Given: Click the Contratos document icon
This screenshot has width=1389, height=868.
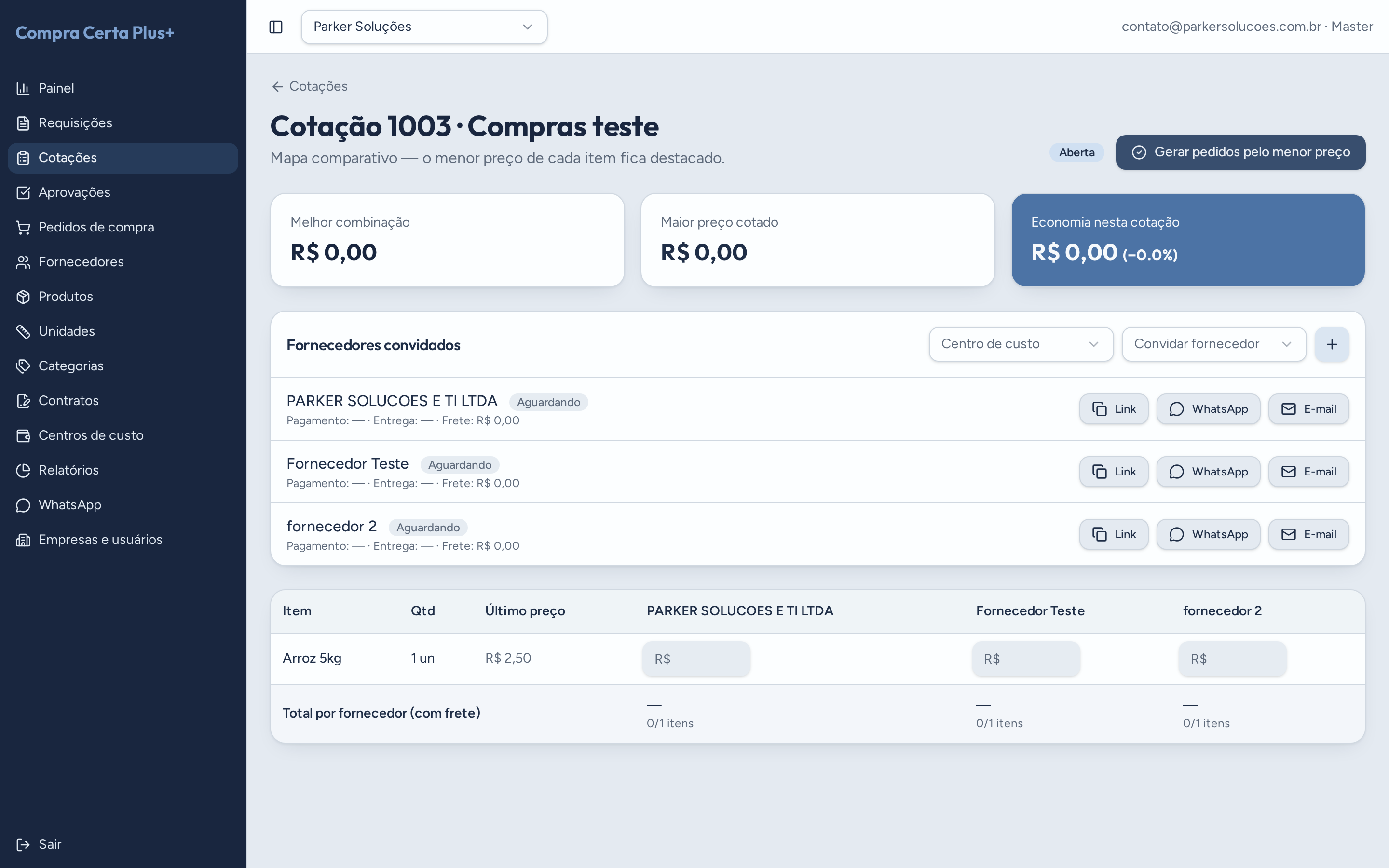Looking at the screenshot, I should pyautogui.click(x=23, y=401).
